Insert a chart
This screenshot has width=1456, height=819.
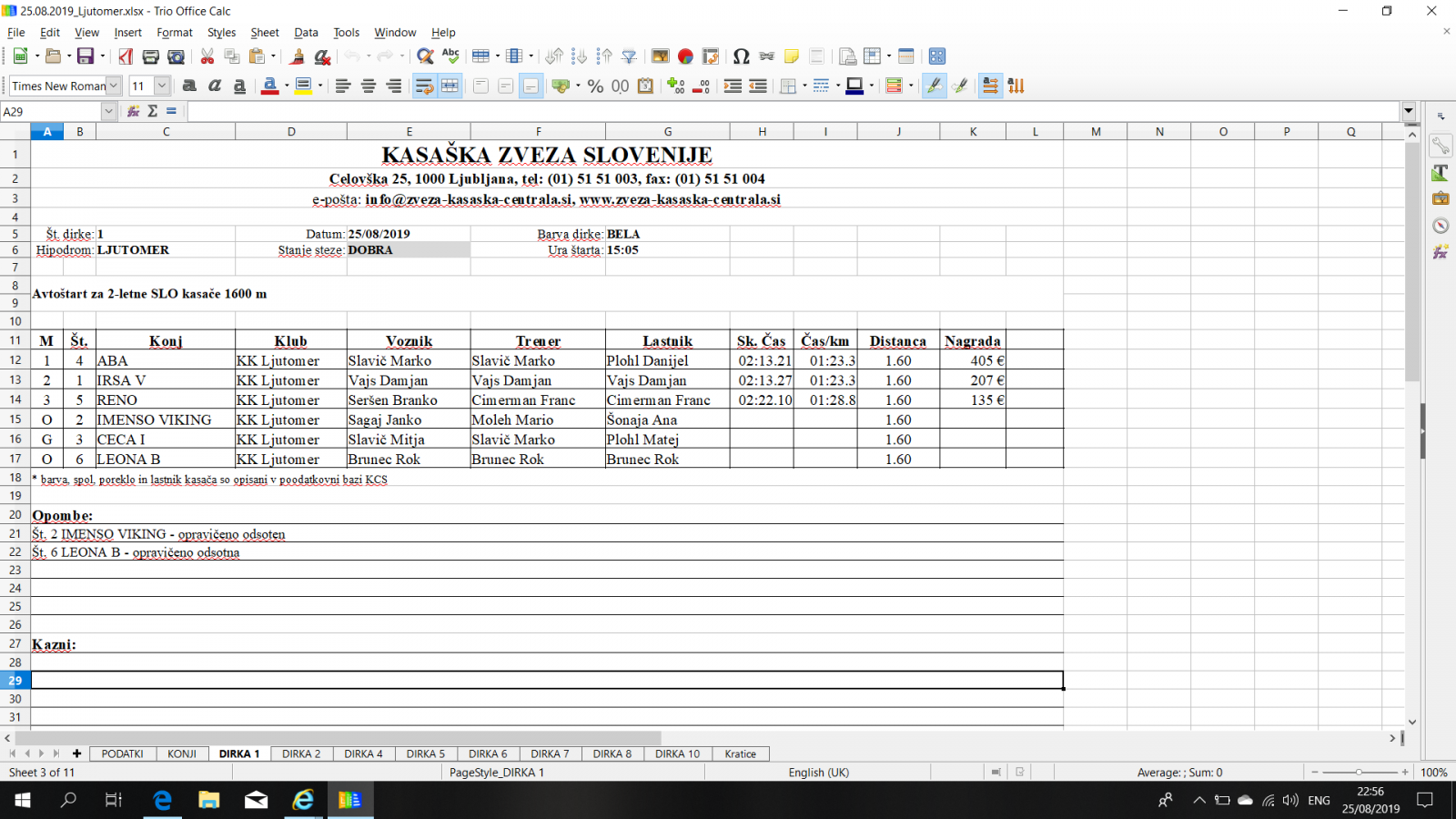click(x=685, y=56)
